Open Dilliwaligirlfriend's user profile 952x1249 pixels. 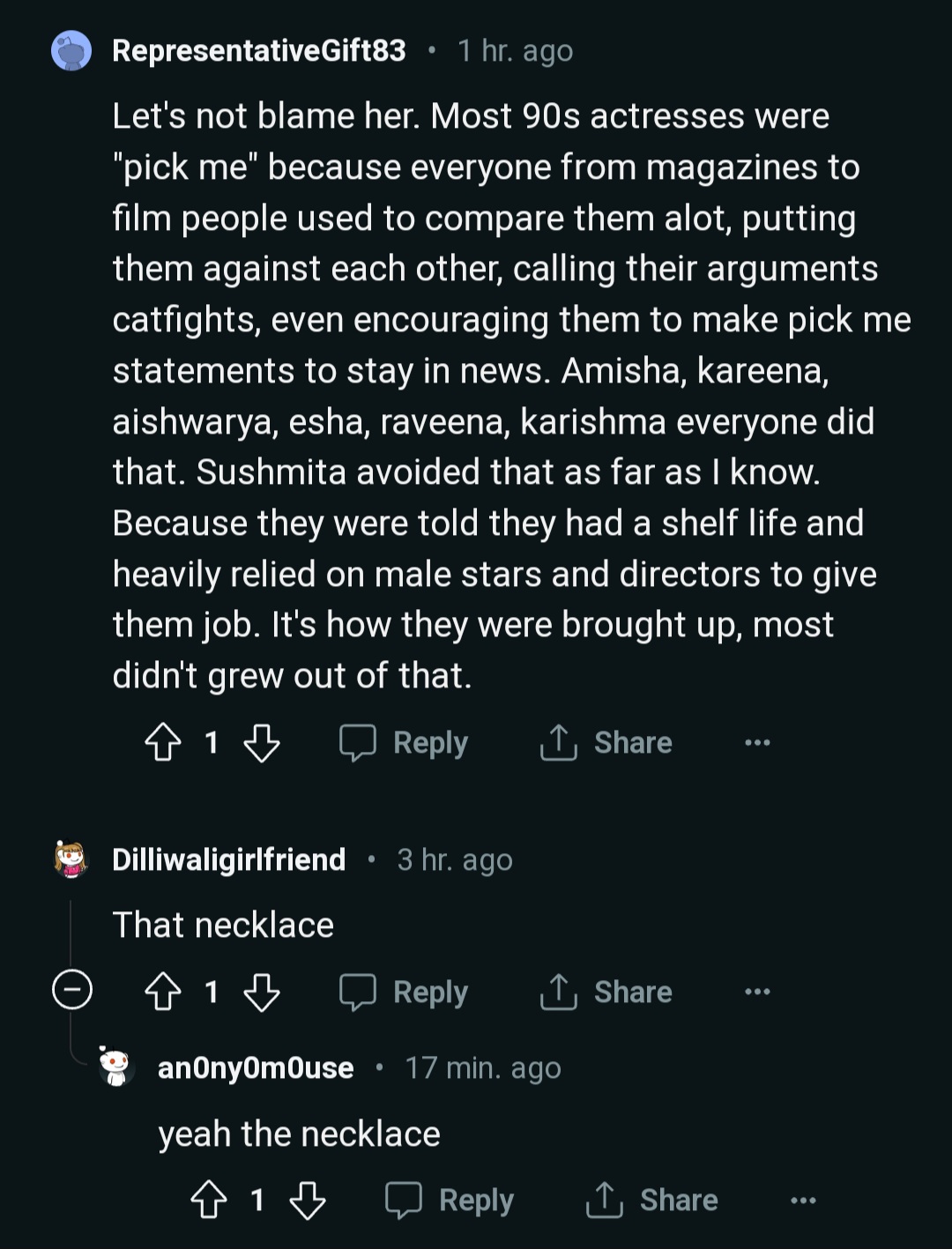[228, 859]
